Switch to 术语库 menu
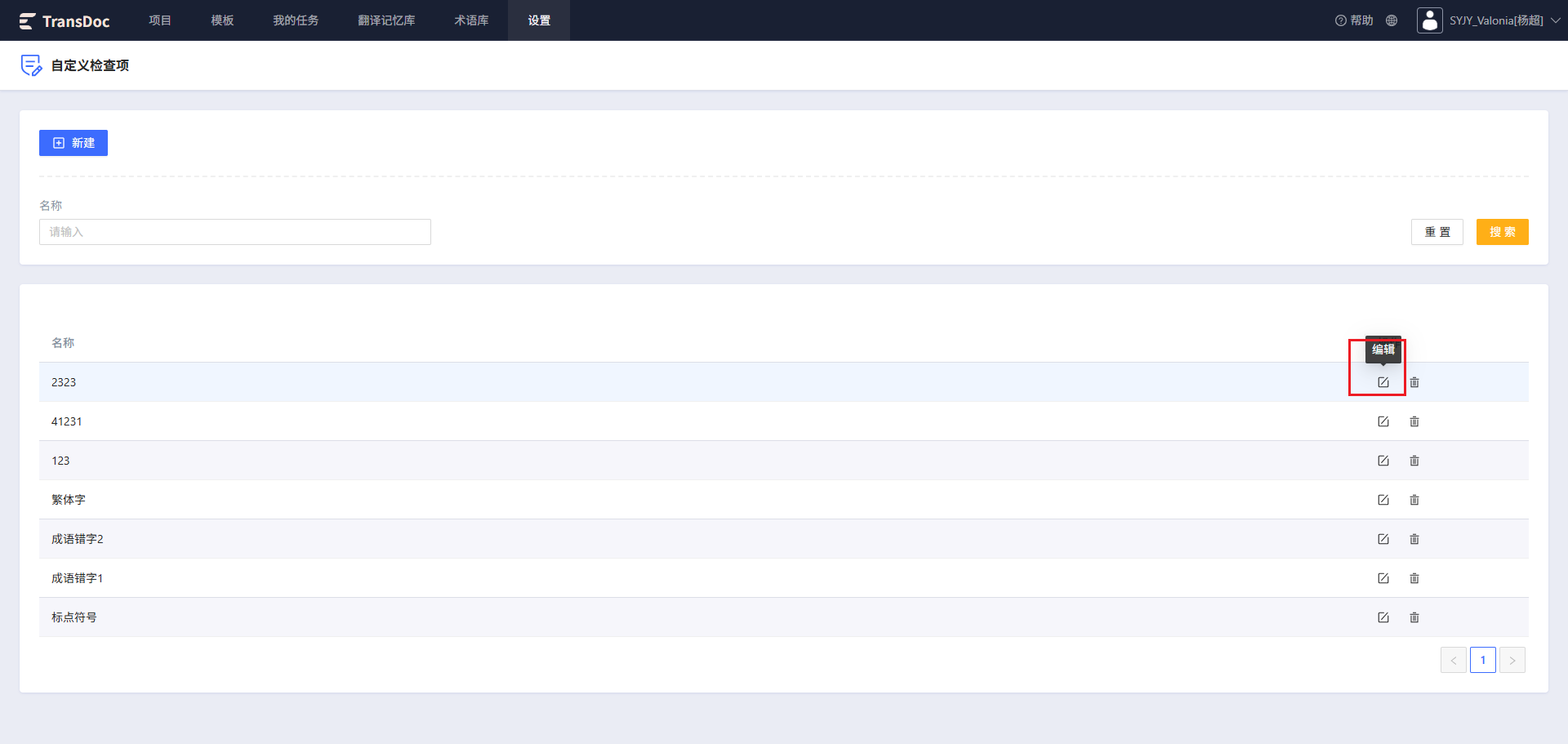The image size is (1568, 744). (x=471, y=20)
